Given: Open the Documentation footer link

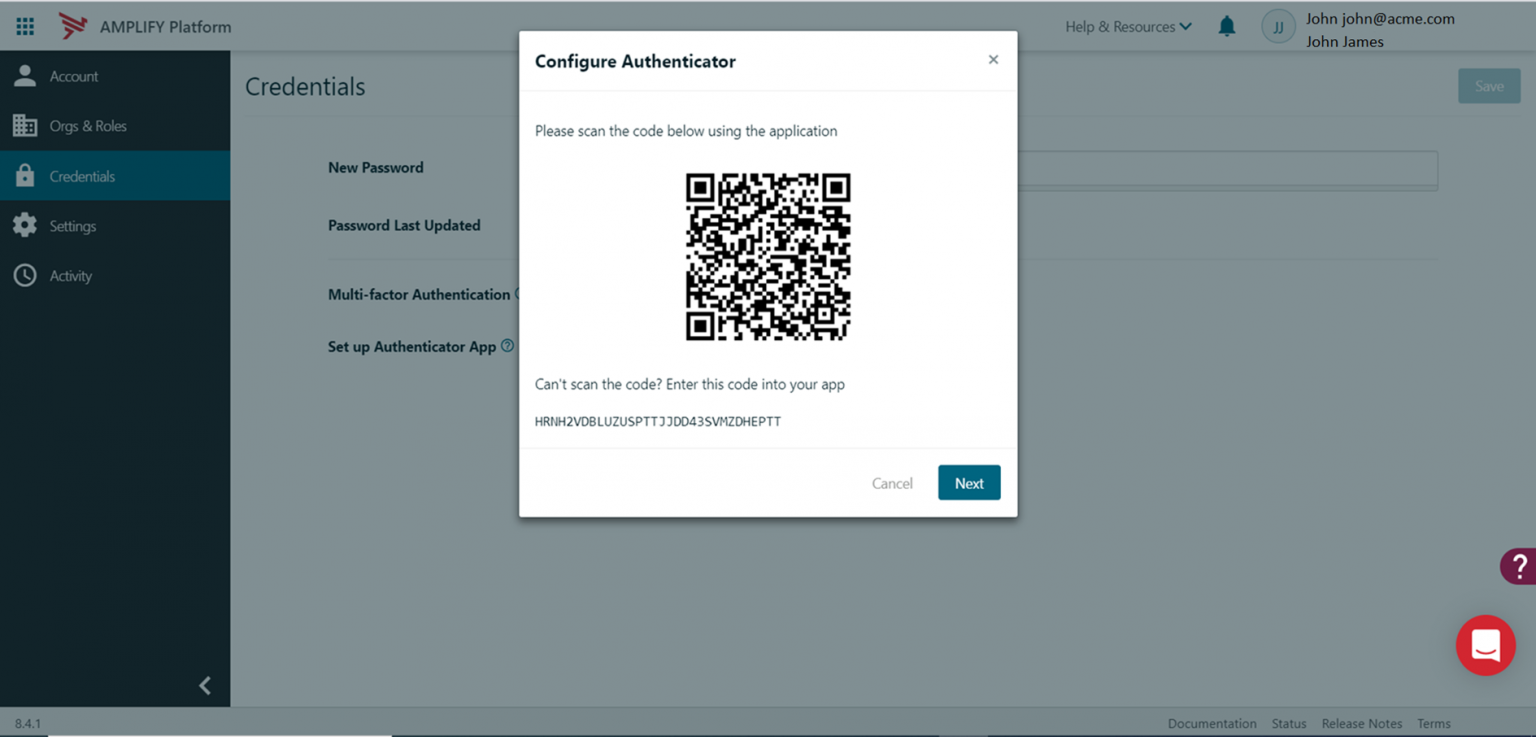Looking at the screenshot, I should coord(1212,723).
